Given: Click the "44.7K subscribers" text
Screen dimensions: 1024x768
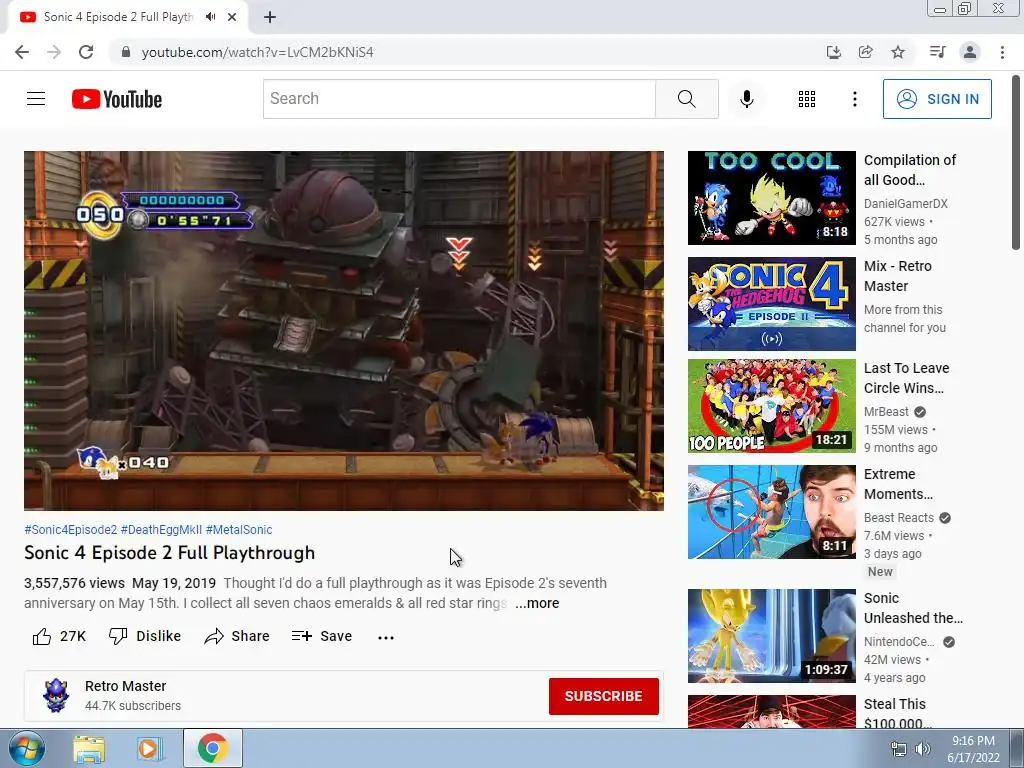Looking at the screenshot, I should pyautogui.click(x=133, y=706).
